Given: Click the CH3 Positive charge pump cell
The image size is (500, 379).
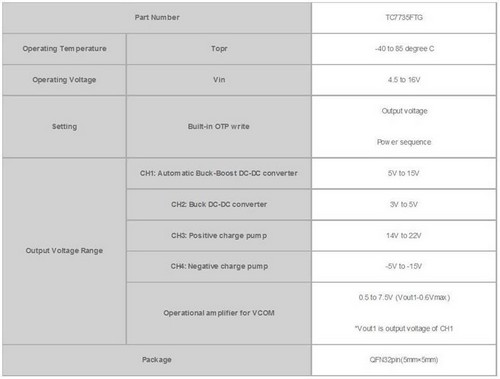Looking at the screenshot, I should click(x=219, y=236).
